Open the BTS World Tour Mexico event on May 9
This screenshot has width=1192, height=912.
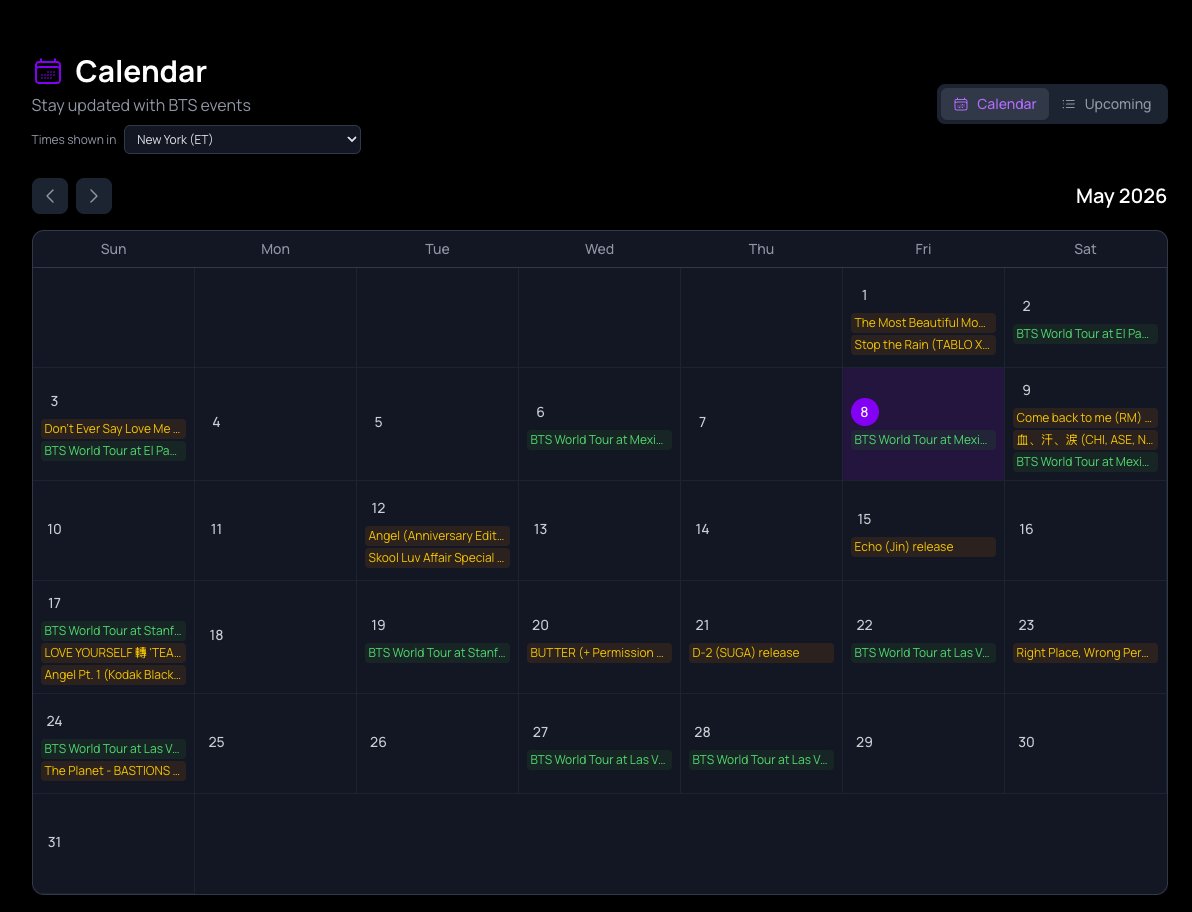1085,462
